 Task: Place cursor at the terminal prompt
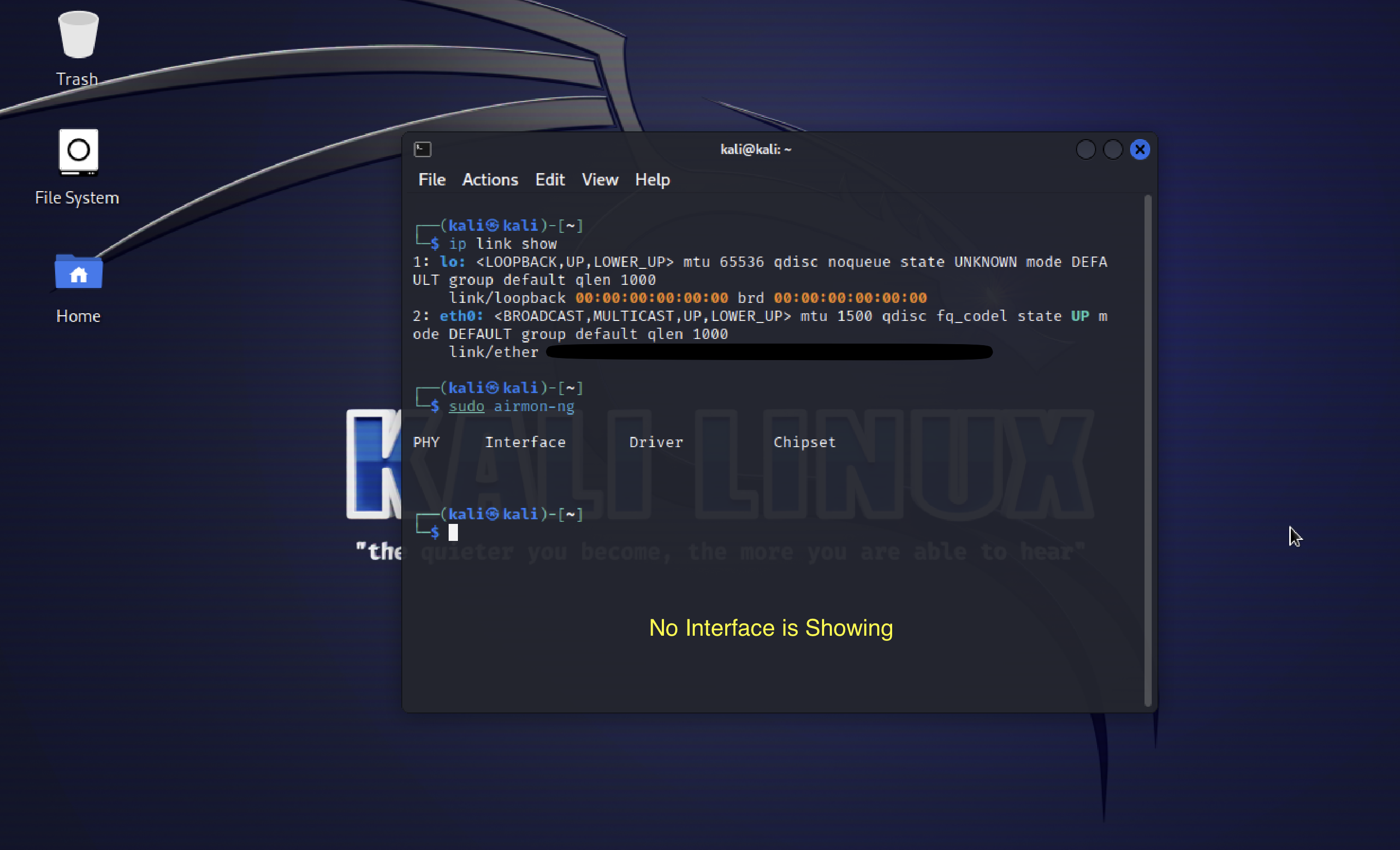(454, 532)
